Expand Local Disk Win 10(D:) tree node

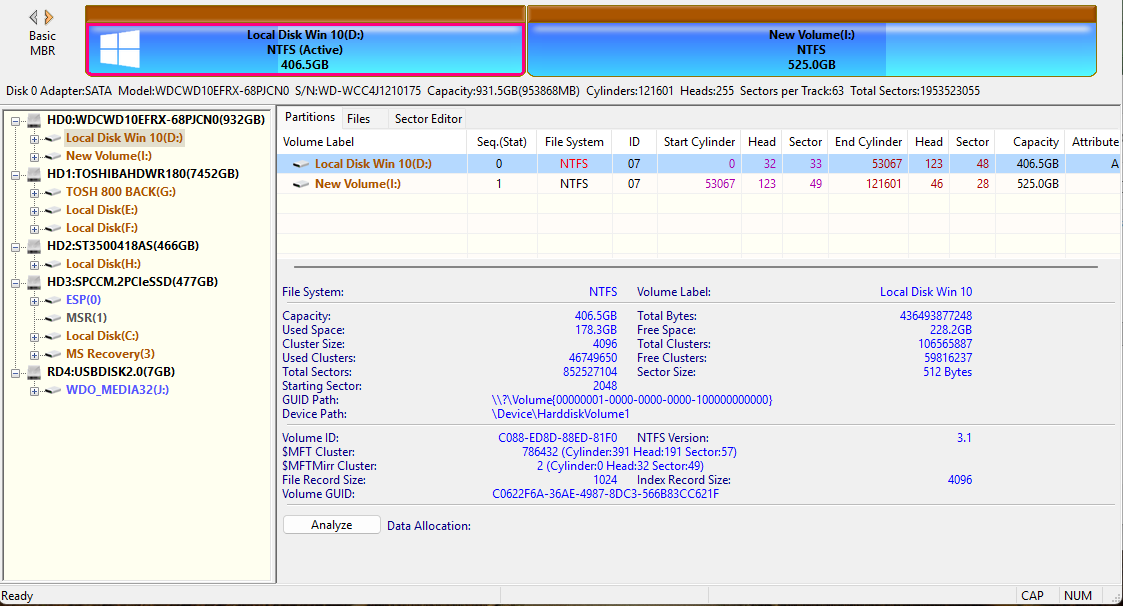click(34, 138)
